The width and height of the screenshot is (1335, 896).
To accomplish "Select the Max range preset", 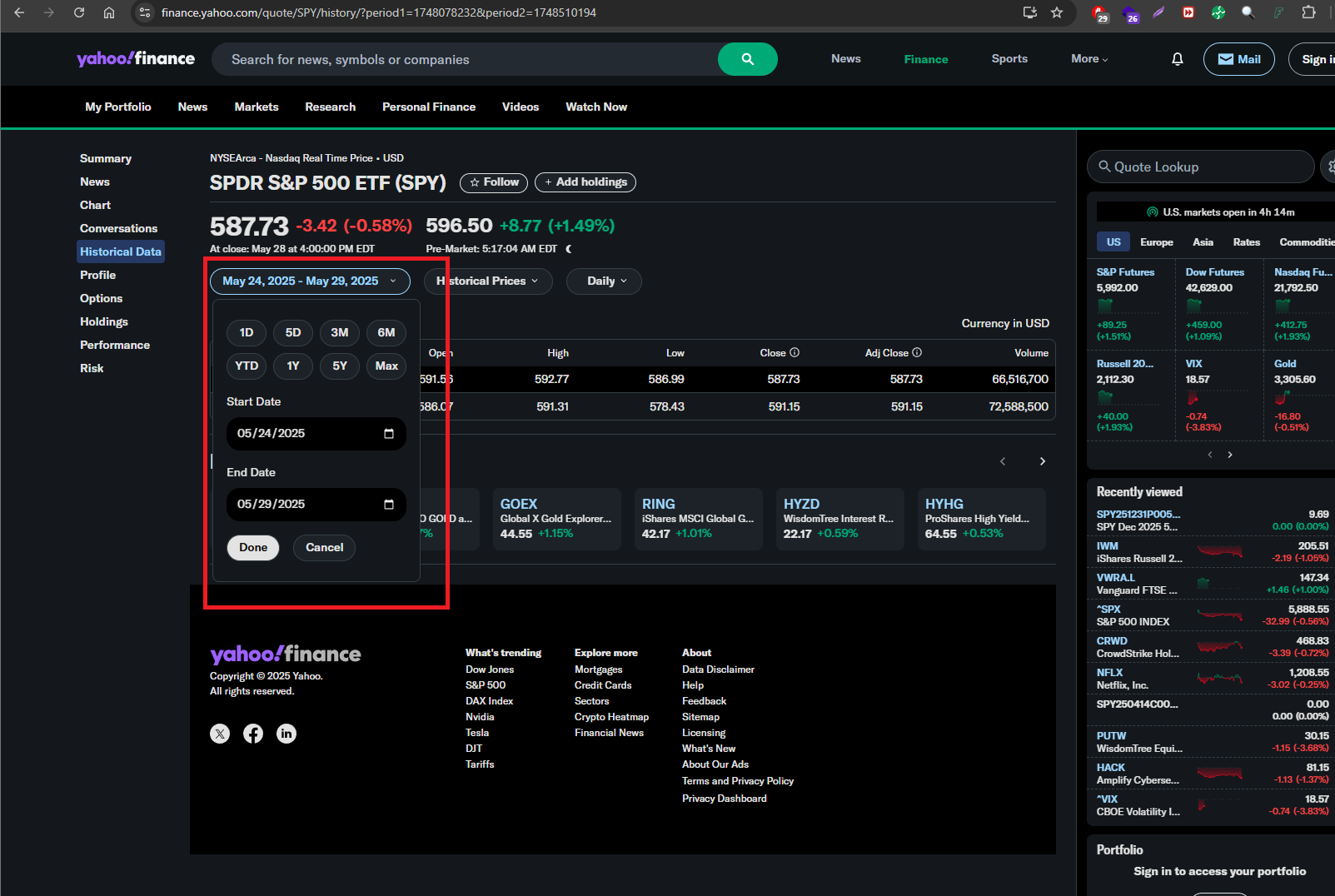I will [386, 366].
